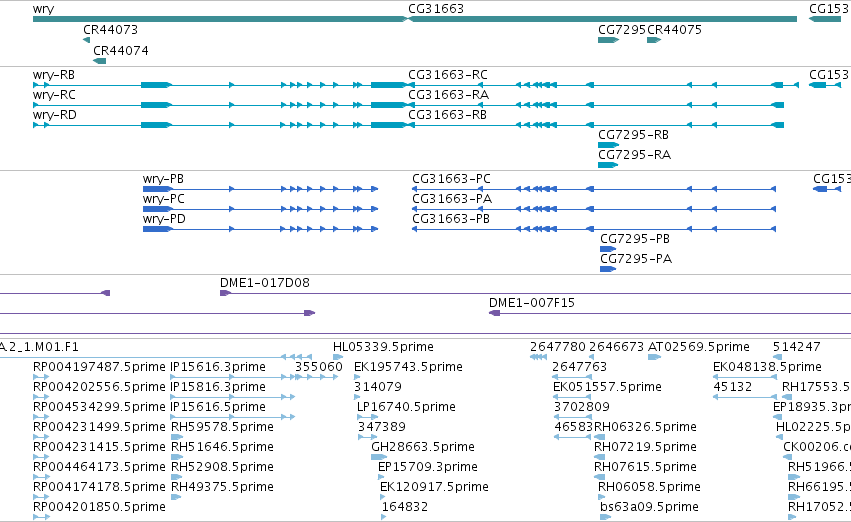This screenshot has height=522, width=851.
Task: Click the 2646673 feature label
Action: (617, 347)
